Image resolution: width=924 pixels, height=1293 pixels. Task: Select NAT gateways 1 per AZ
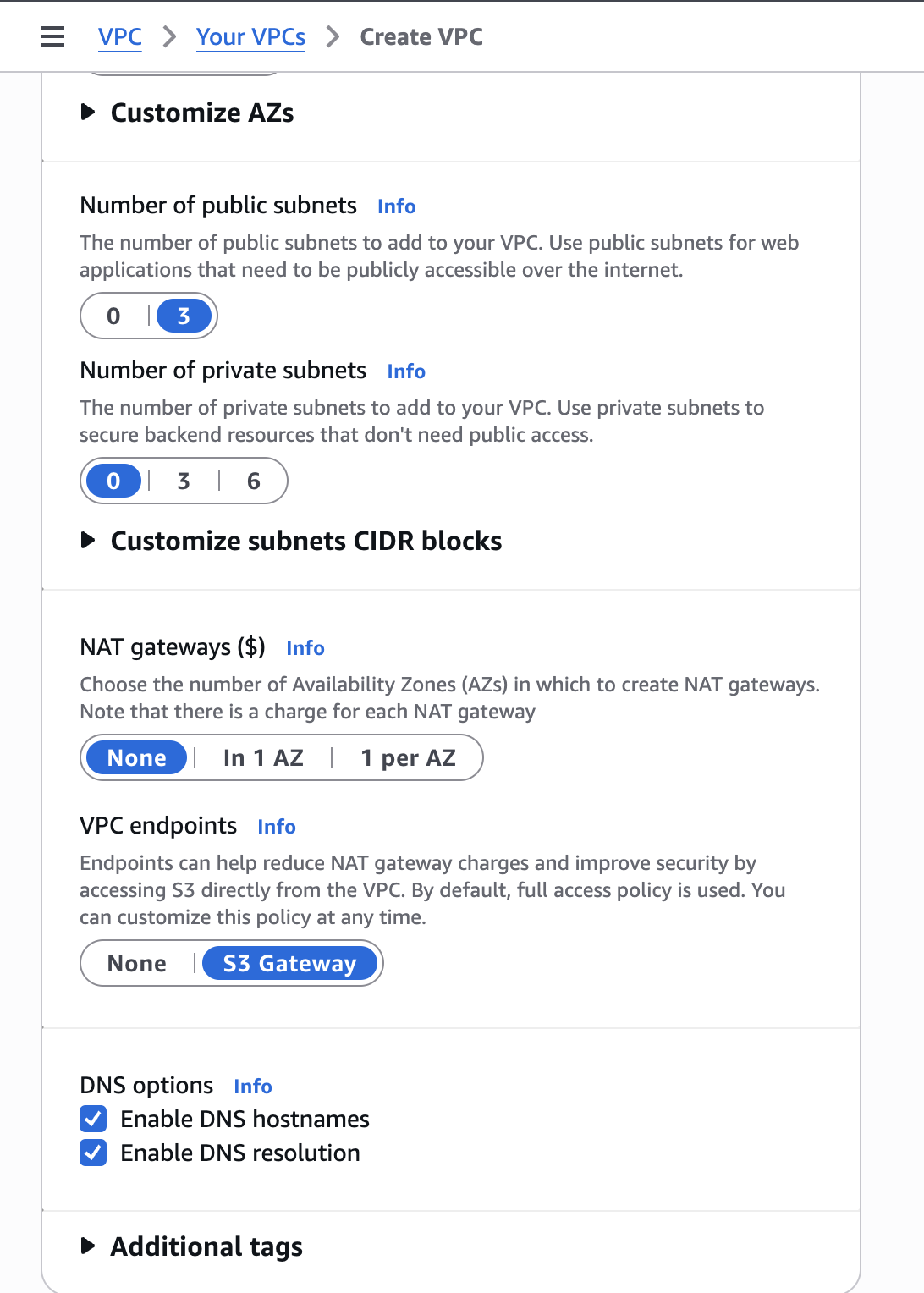click(x=408, y=758)
